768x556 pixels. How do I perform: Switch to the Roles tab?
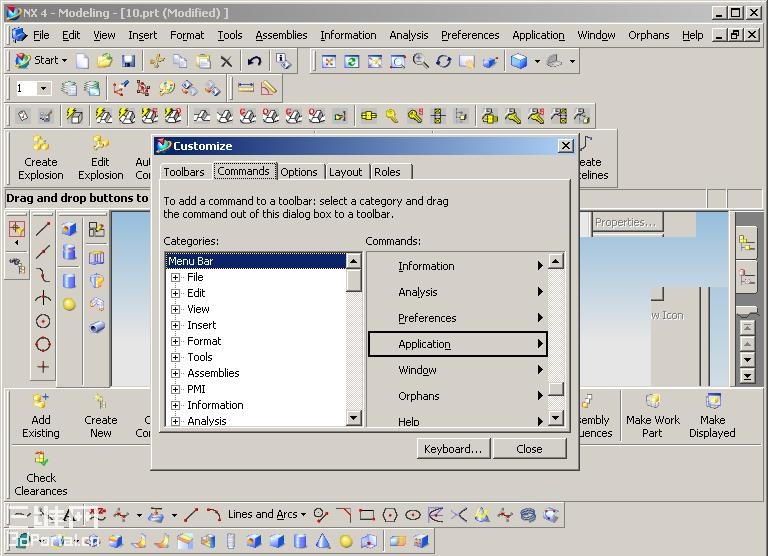coord(387,172)
